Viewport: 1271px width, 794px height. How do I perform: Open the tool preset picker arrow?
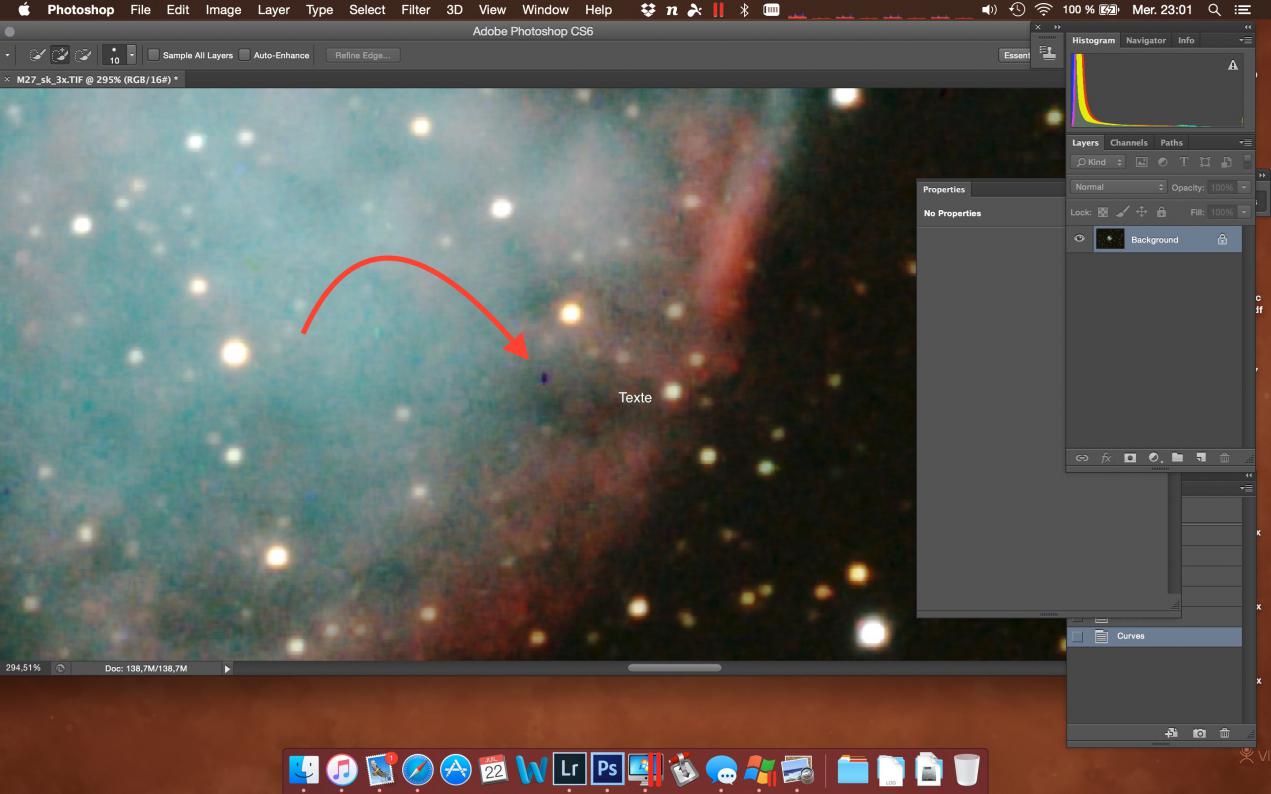pos(8,55)
